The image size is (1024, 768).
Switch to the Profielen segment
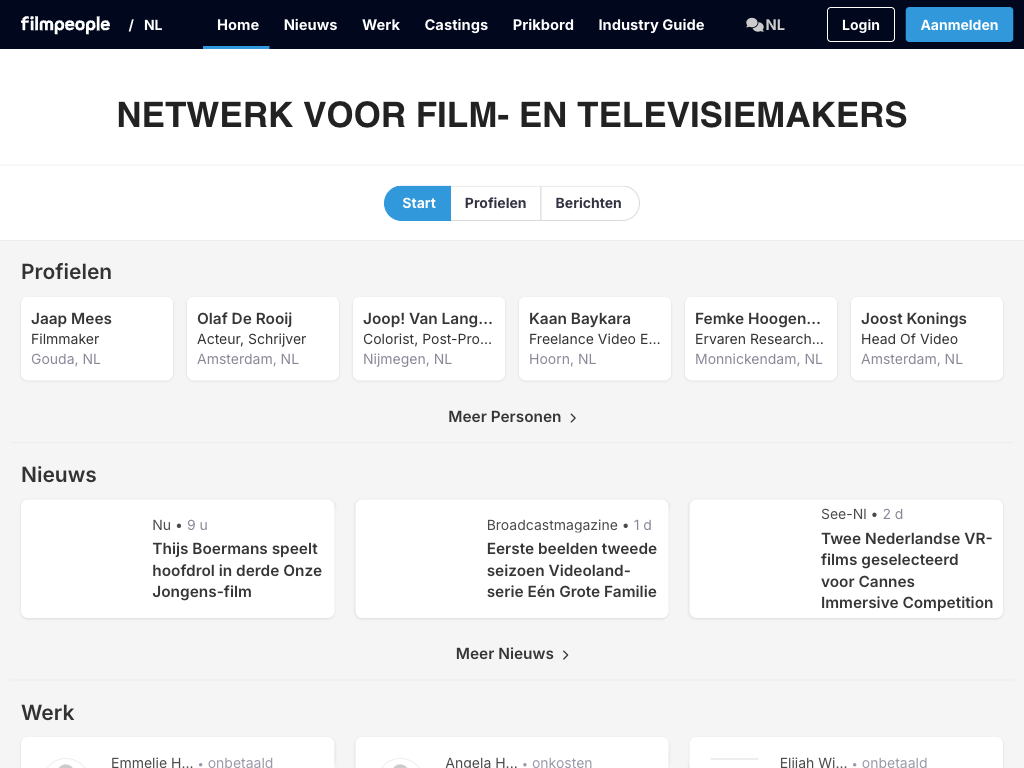(495, 203)
